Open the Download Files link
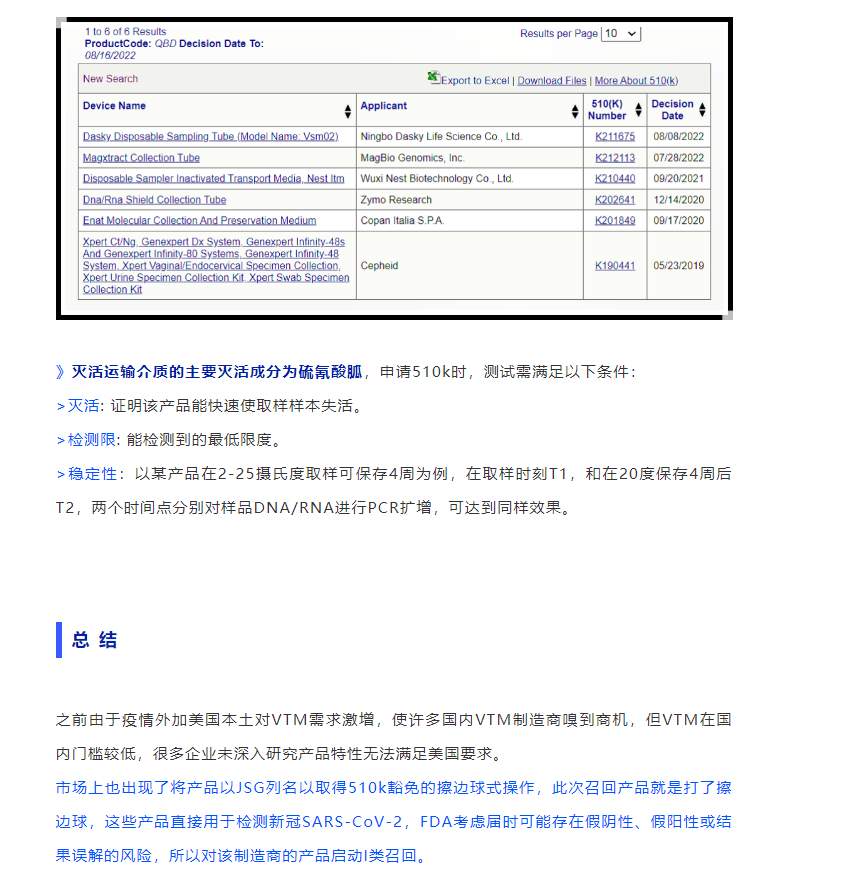 (552, 81)
